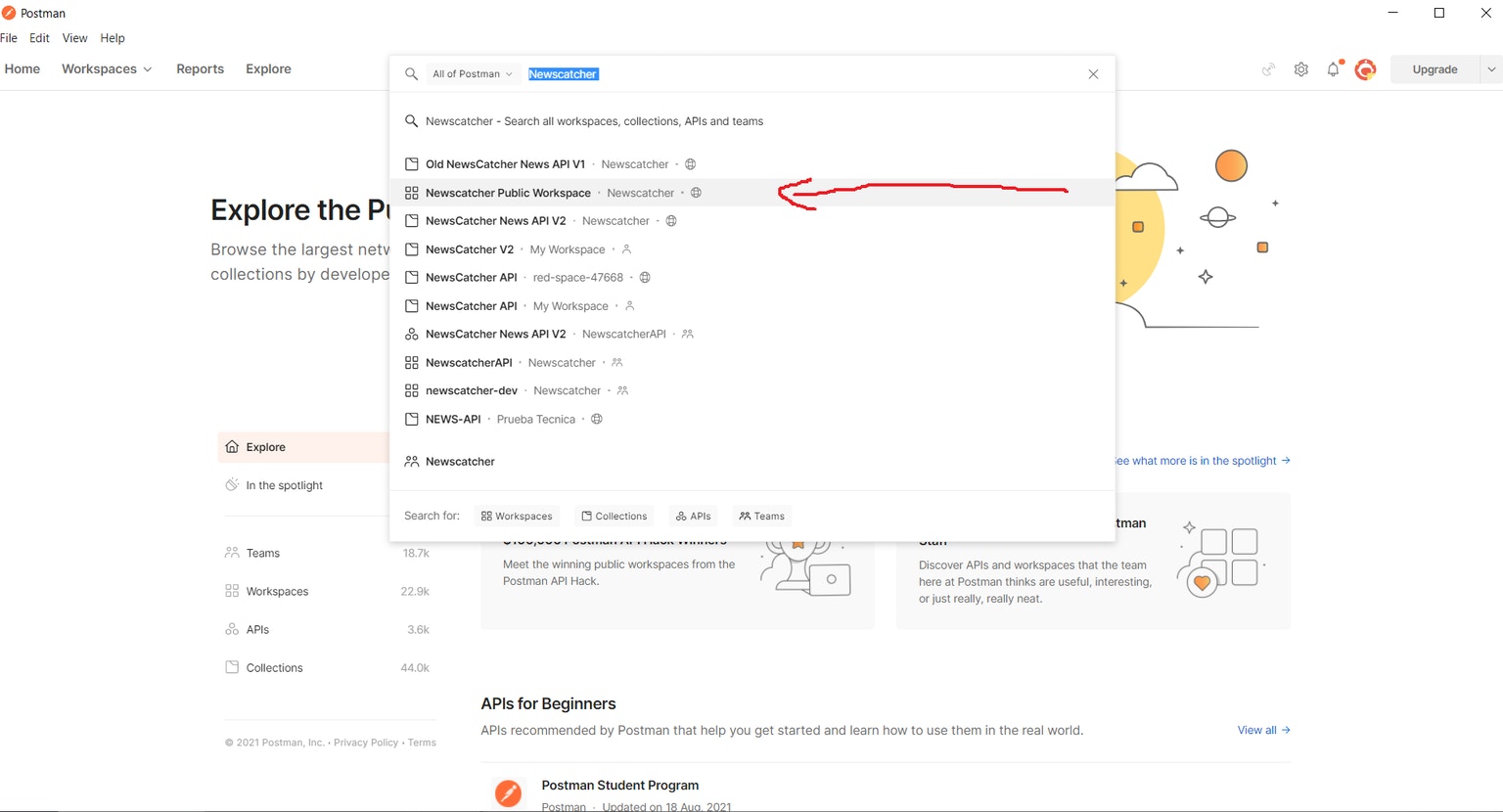Open 'newscatcher-dev' workspace result
The width and height of the screenshot is (1503, 812).
coord(751,391)
